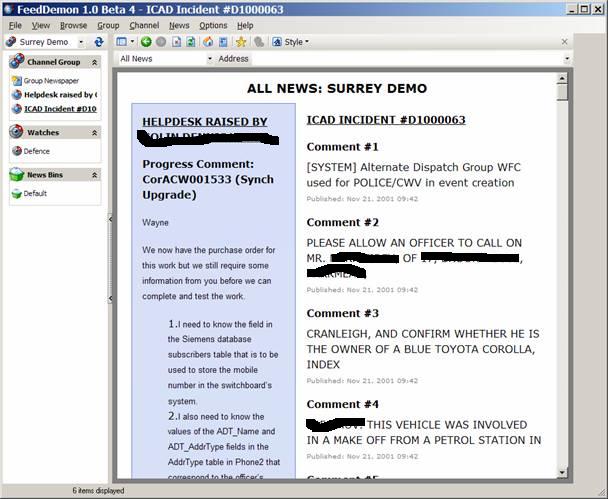Viewport: 608px width, 499px height.
Task: Click the Default news bin basket icon
Action: pos(17,193)
